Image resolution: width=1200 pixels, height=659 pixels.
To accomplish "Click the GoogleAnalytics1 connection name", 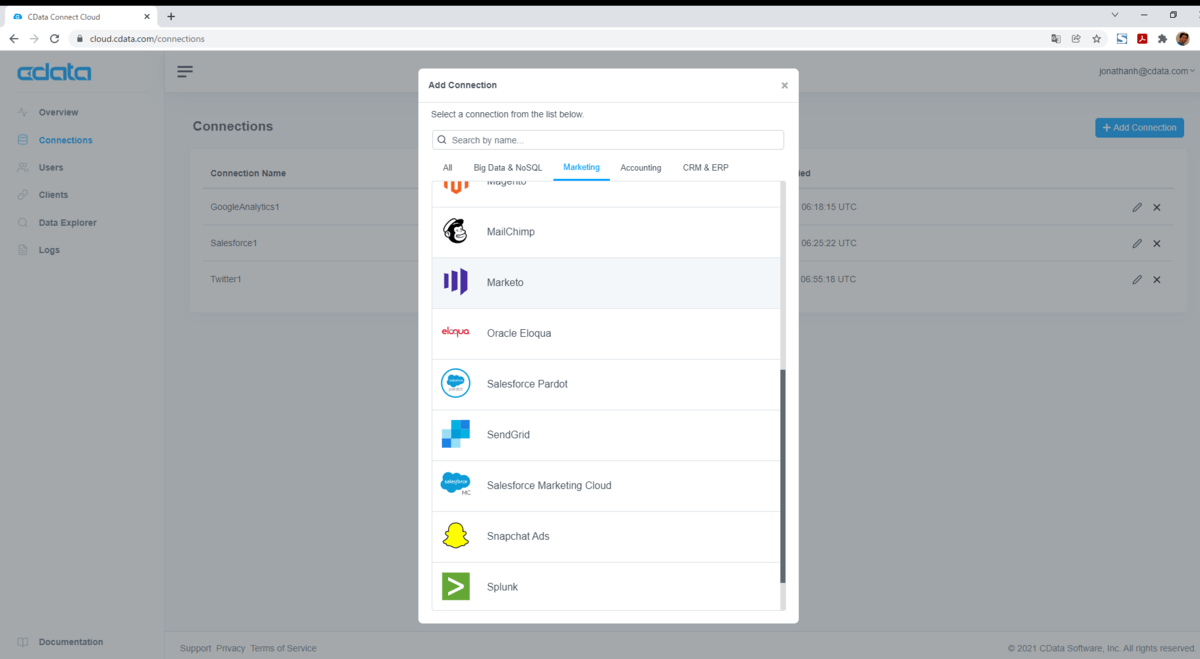I will point(244,207).
